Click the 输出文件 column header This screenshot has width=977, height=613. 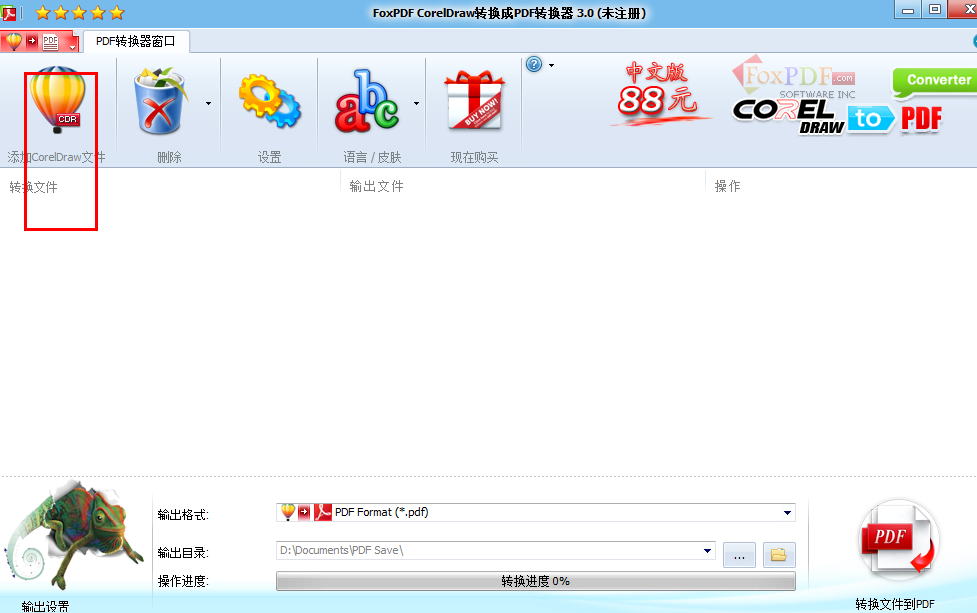(x=376, y=186)
